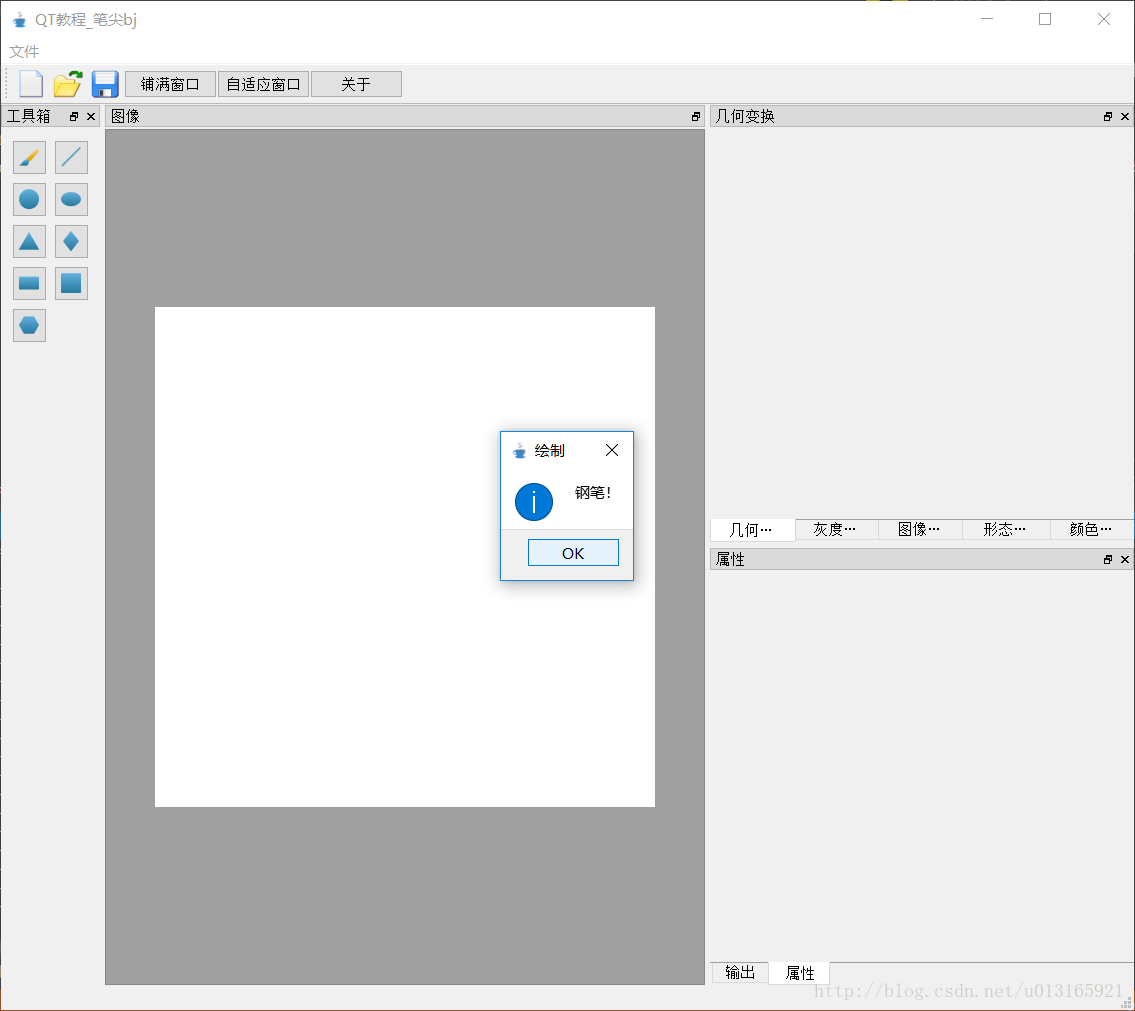Click the 钢笔! message text
The height and width of the screenshot is (1011, 1135).
593,493
